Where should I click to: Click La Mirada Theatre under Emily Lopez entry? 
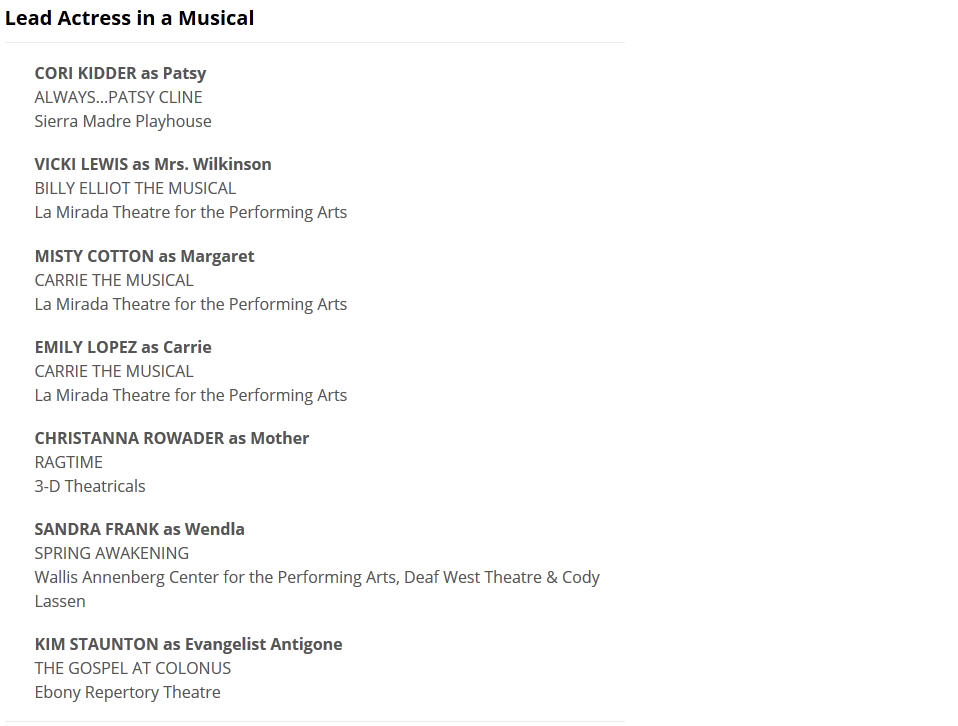[x=191, y=395]
